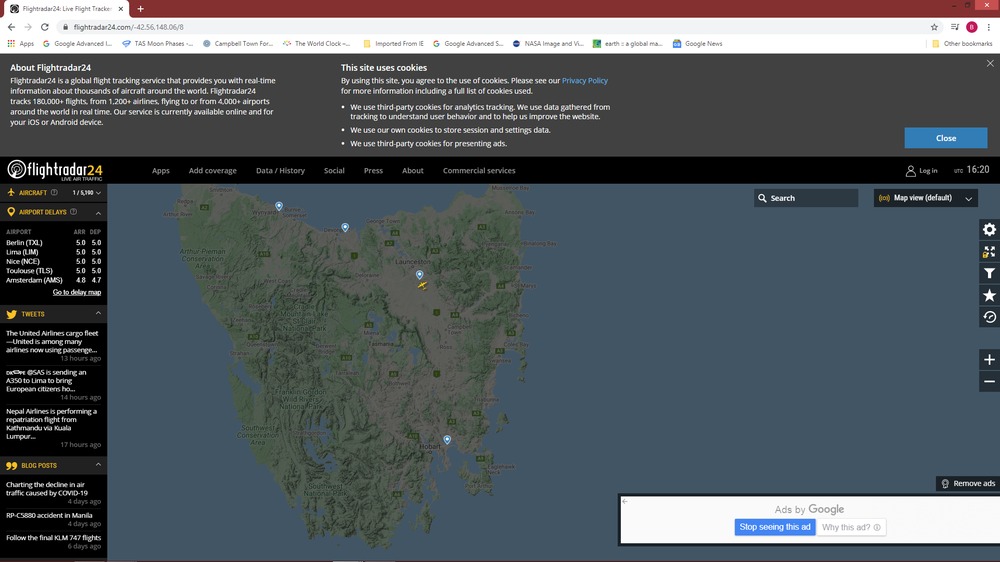Collapse the Airport Delays panel

(x=99, y=213)
